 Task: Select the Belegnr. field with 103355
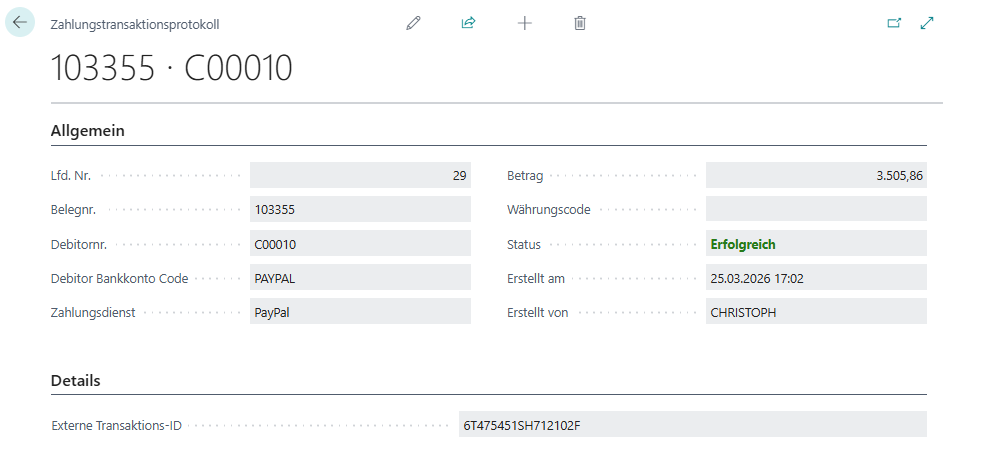pyautogui.click(x=360, y=210)
